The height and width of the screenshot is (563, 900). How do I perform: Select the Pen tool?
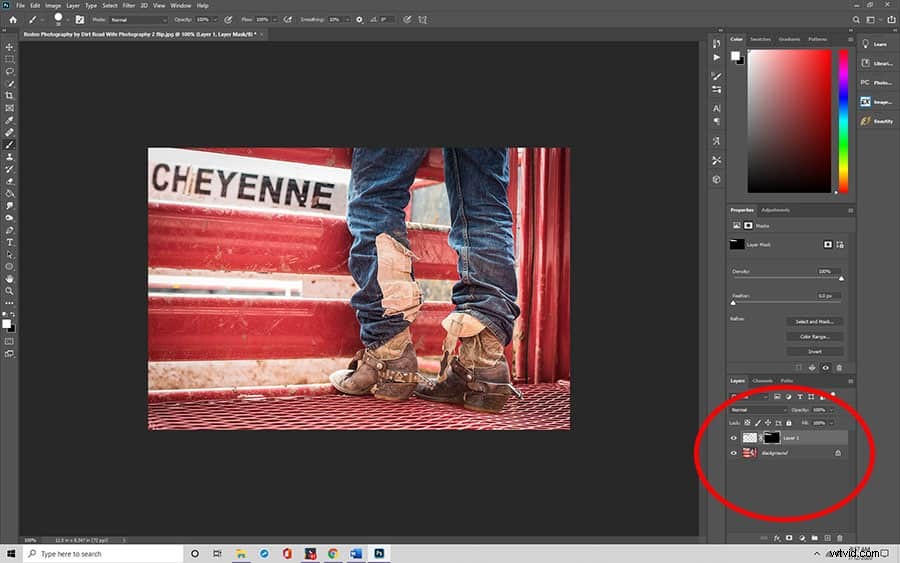click(9, 230)
